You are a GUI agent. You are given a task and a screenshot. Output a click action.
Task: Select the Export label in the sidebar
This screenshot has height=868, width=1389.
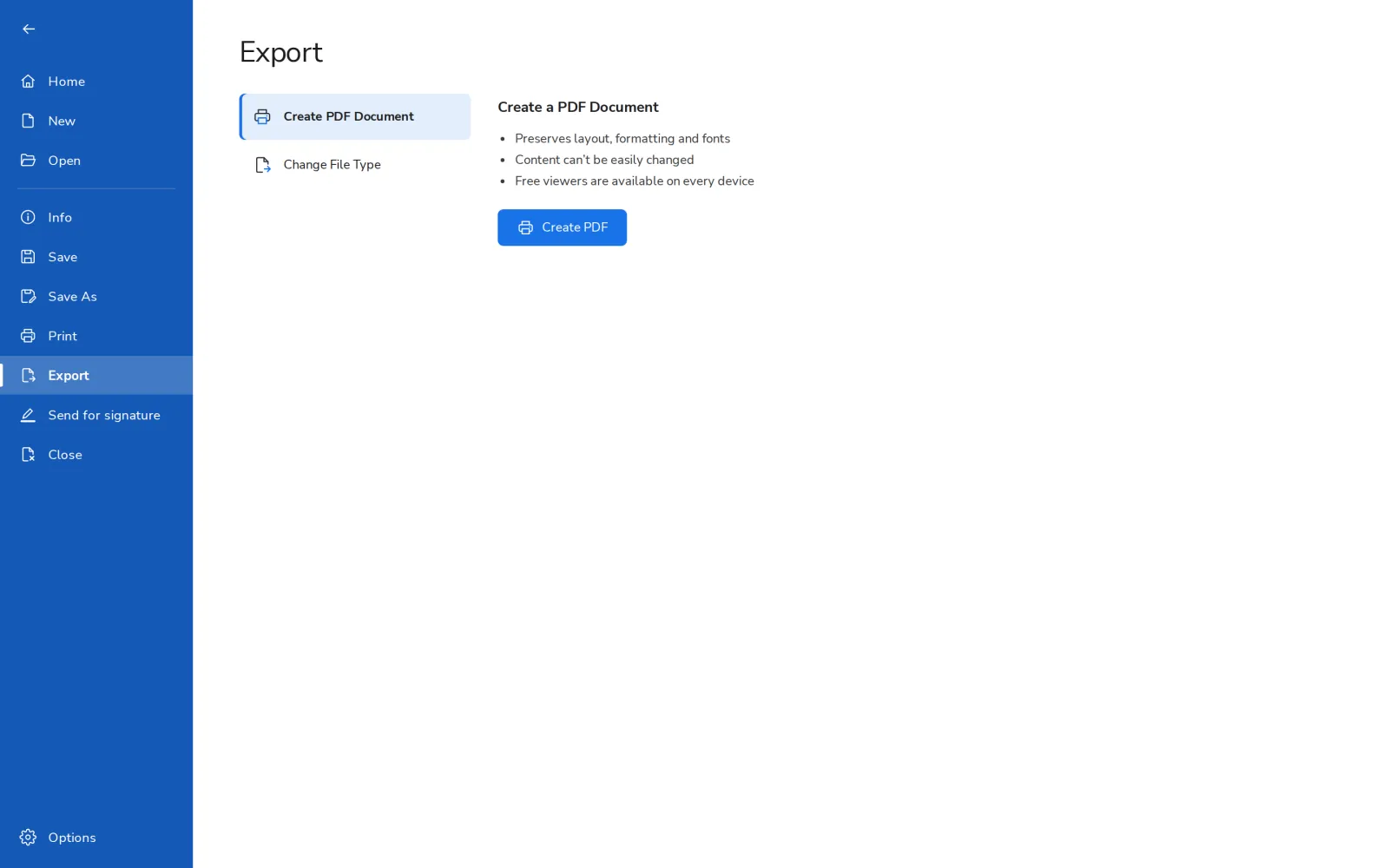[69, 376]
